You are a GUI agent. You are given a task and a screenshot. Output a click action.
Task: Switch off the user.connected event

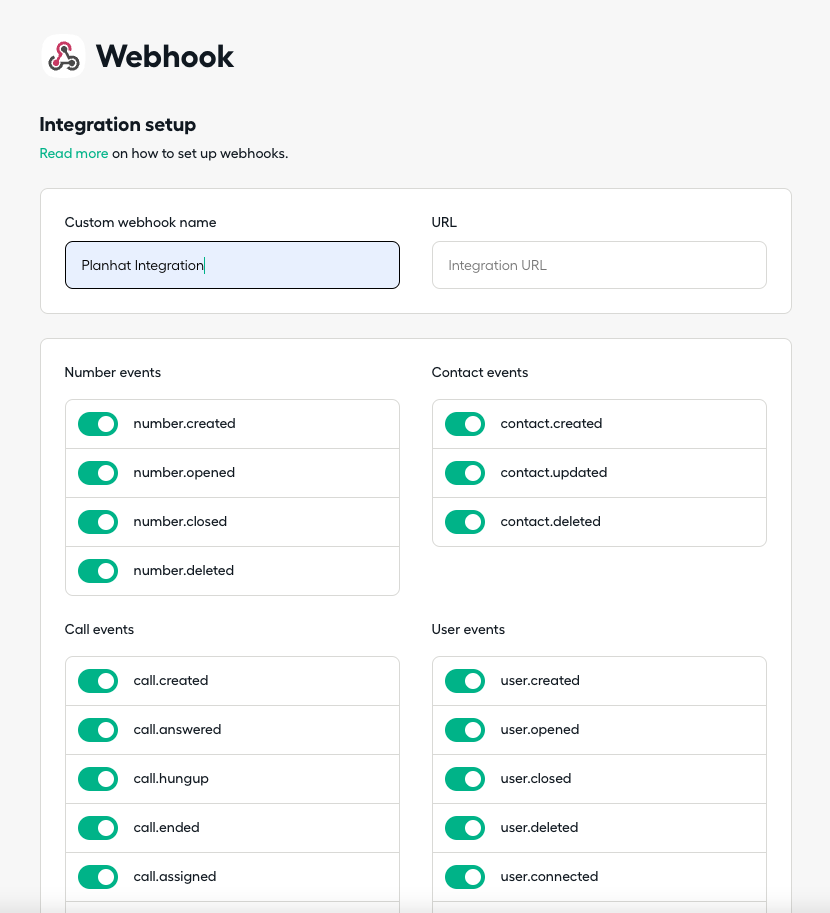pyautogui.click(x=465, y=876)
